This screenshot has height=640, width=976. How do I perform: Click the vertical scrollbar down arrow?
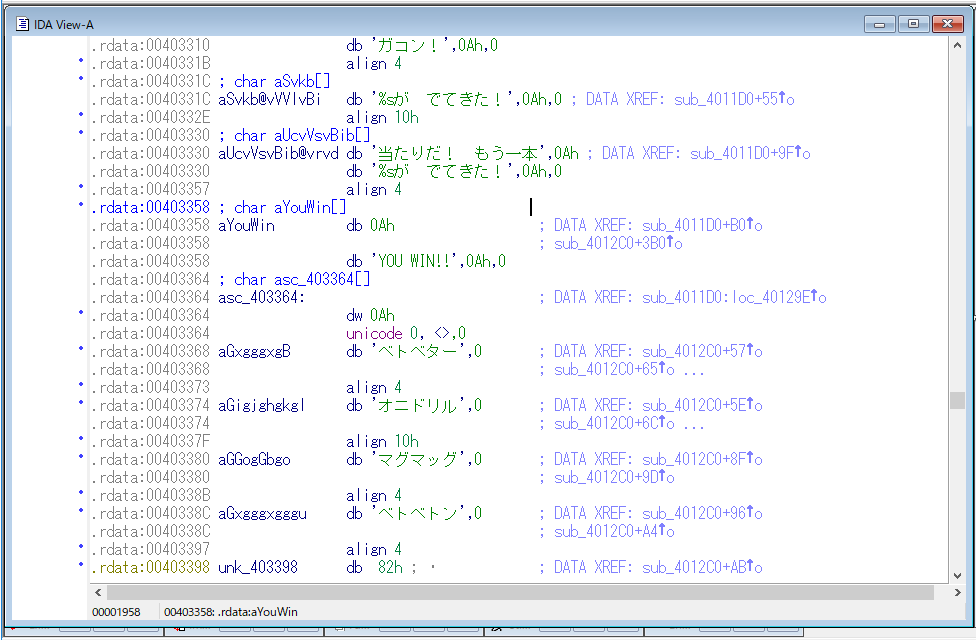click(957, 575)
